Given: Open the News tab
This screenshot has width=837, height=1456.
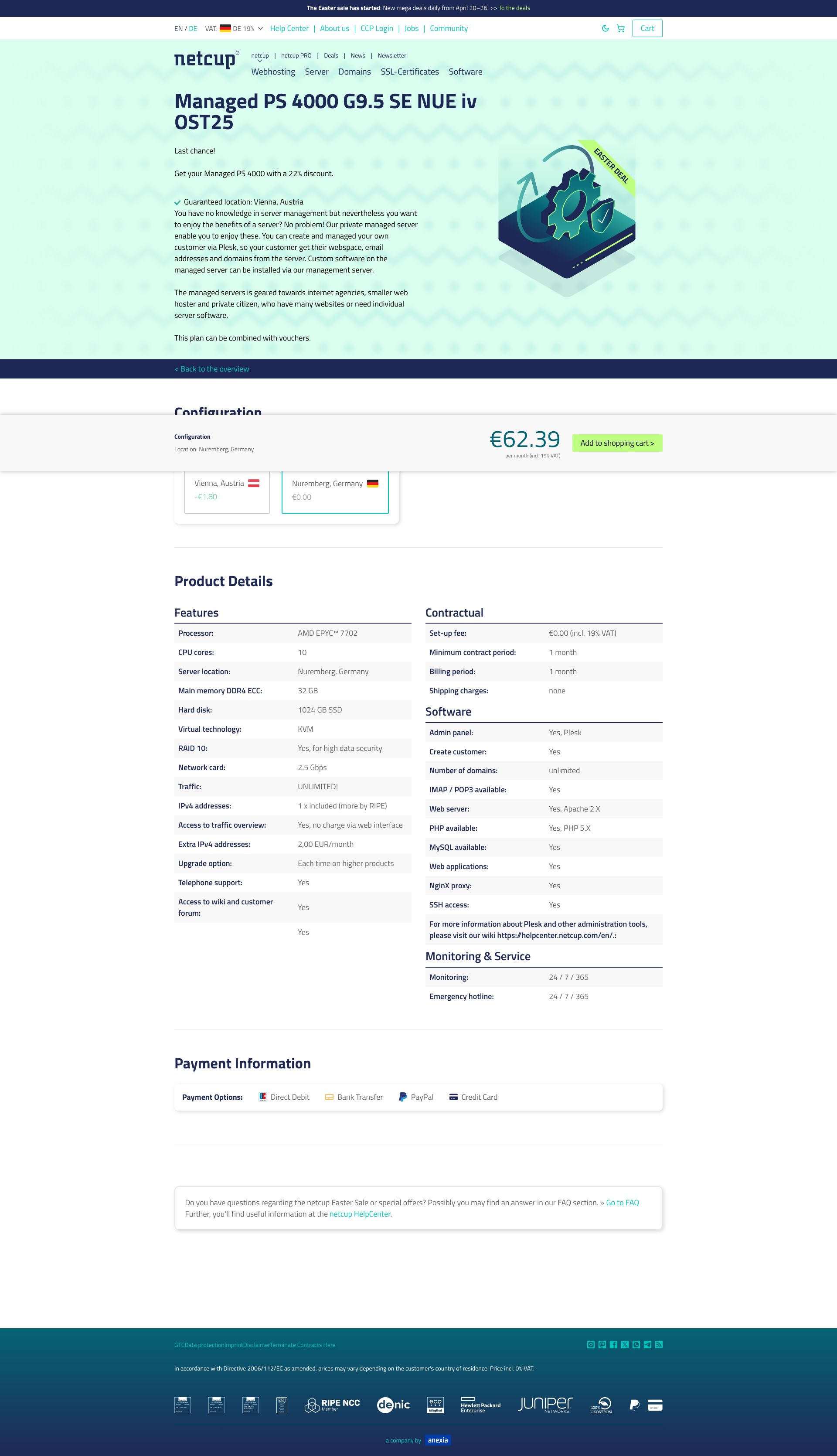Looking at the screenshot, I should click(x=358, y=56).
